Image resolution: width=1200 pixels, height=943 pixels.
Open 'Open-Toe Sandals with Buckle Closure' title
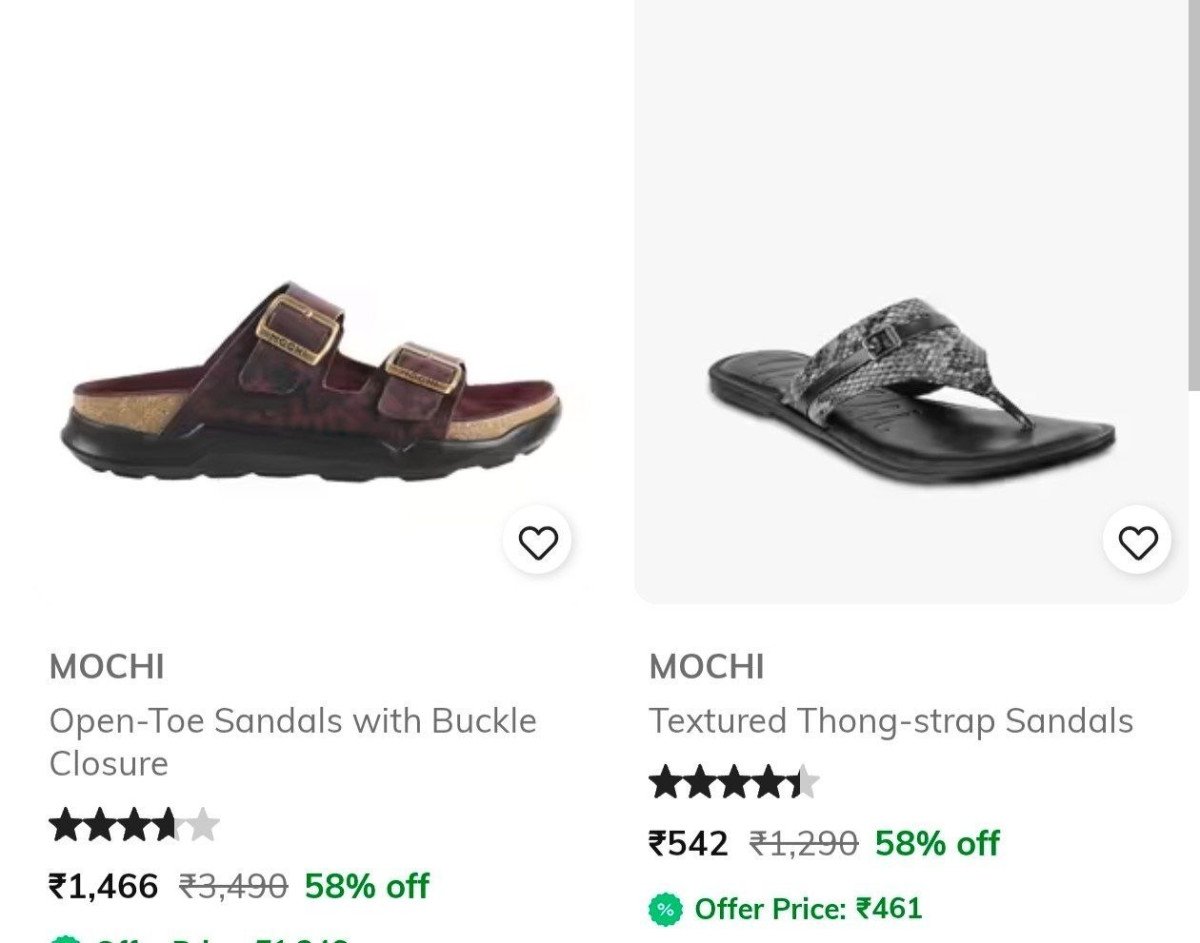(292, 742)
